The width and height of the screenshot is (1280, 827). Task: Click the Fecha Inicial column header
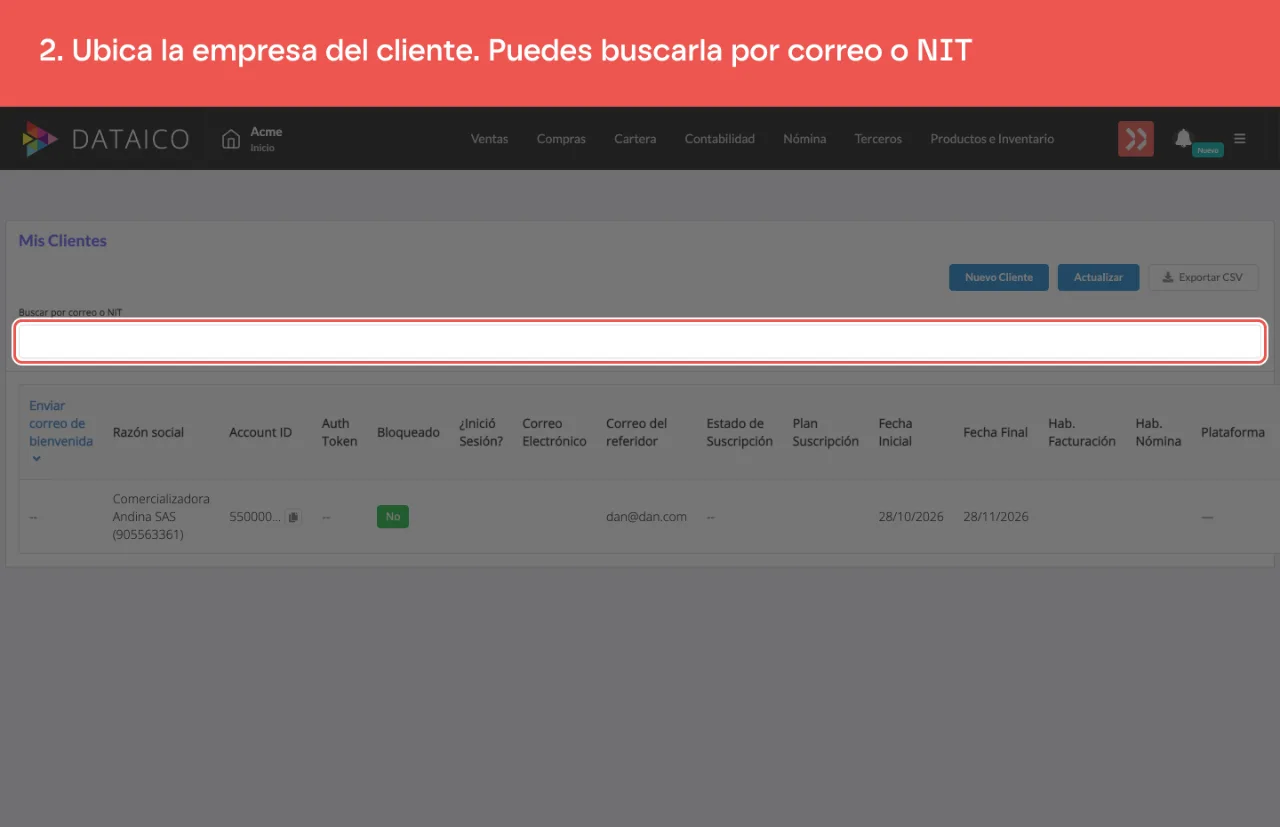click(x=895, y=432)
